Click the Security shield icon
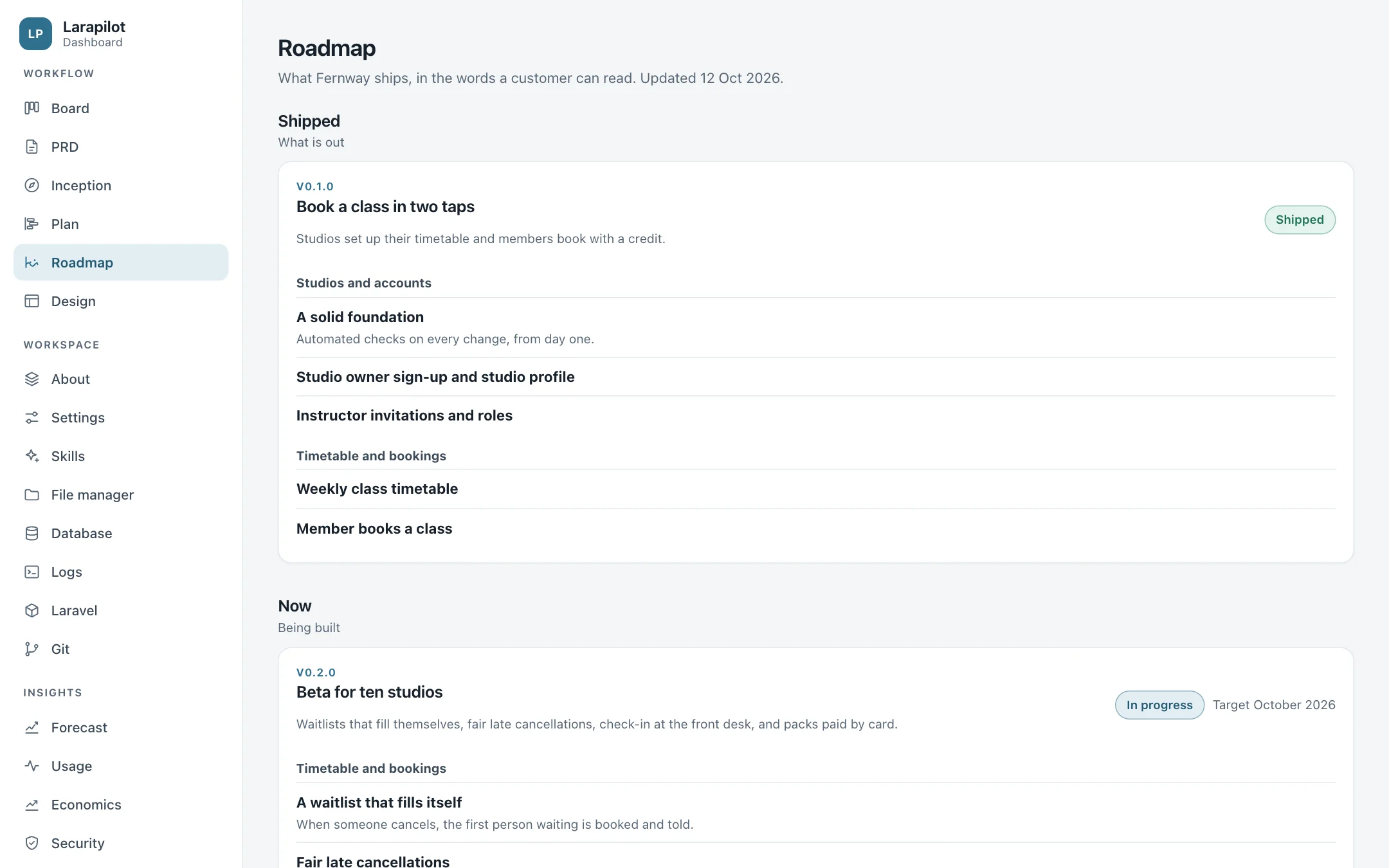Viewport: 1389px width, 868px height. click(x=32, y=843)
